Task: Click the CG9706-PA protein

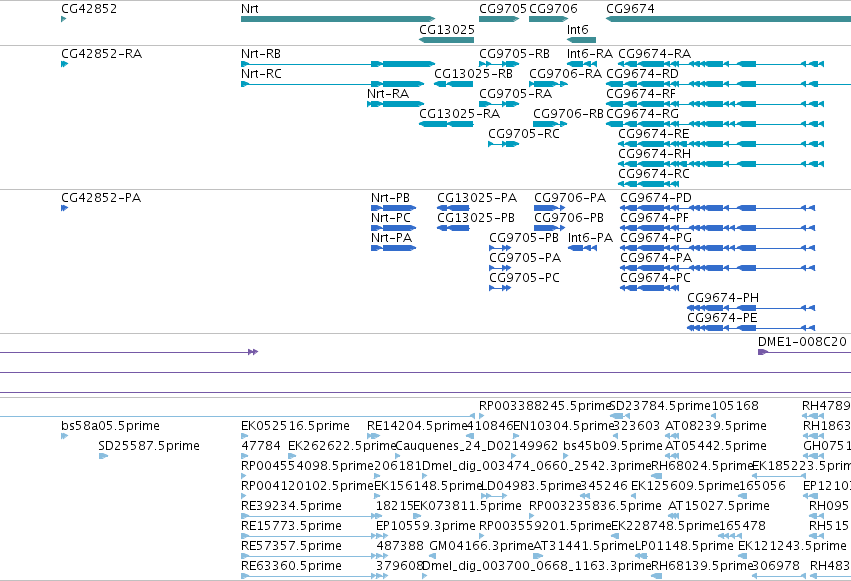Action: (x=549, y=208)
